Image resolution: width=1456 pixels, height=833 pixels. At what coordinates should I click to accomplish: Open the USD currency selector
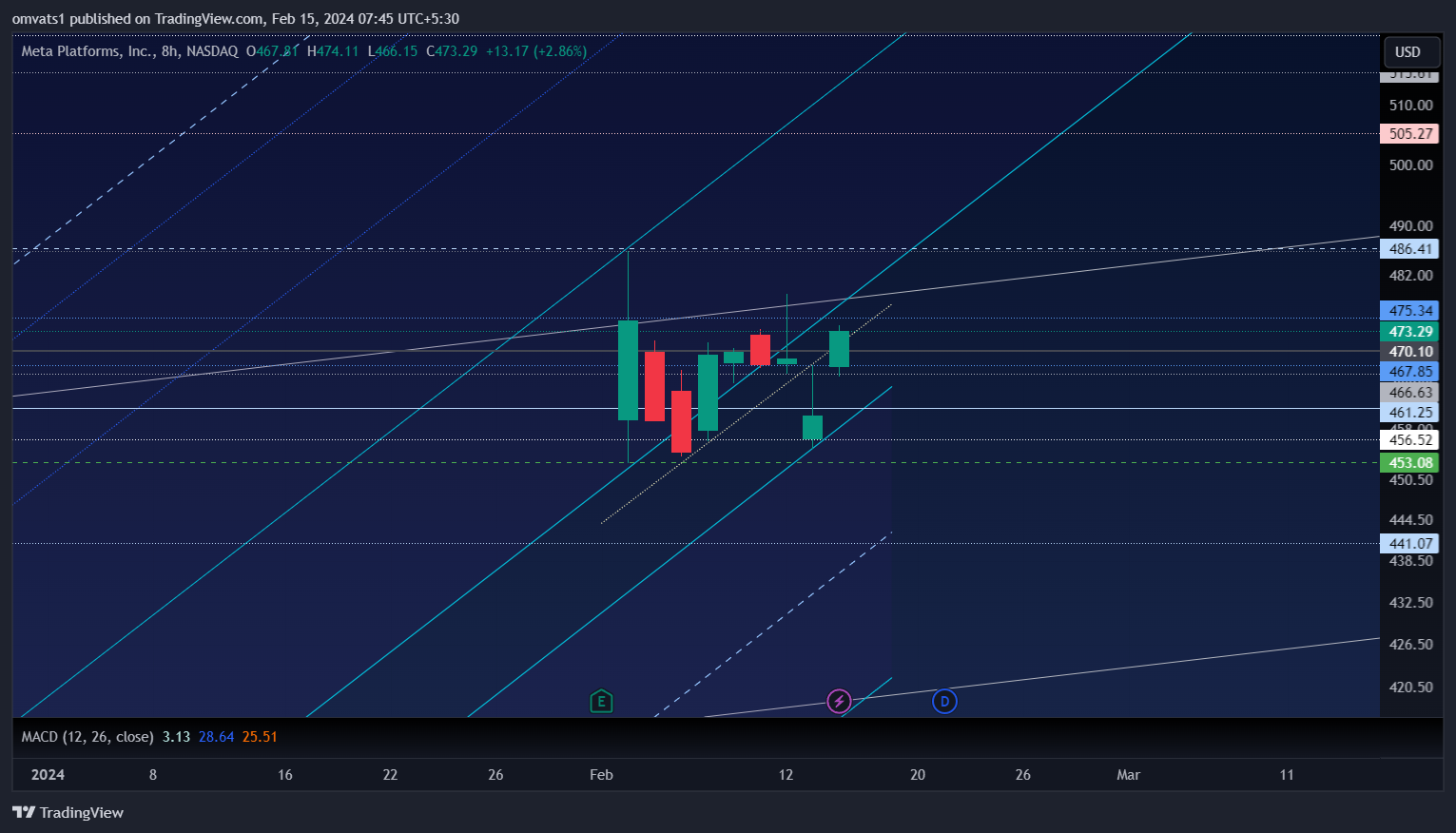[x=1409, y=52]
